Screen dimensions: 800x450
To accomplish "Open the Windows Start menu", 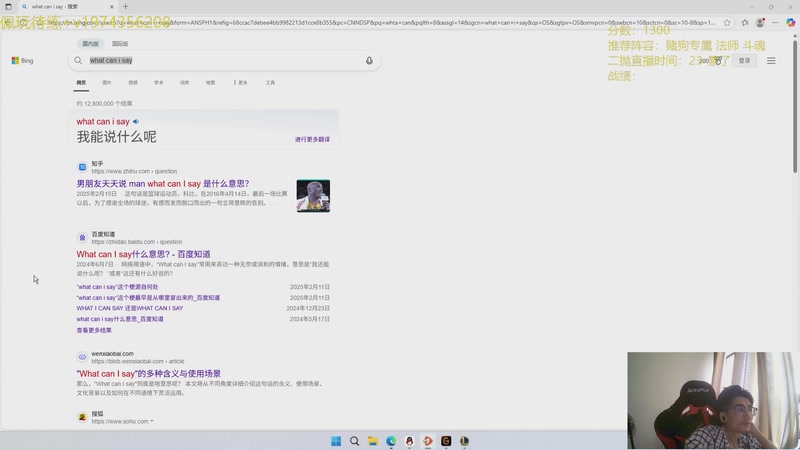I will [x=336, y=441].
